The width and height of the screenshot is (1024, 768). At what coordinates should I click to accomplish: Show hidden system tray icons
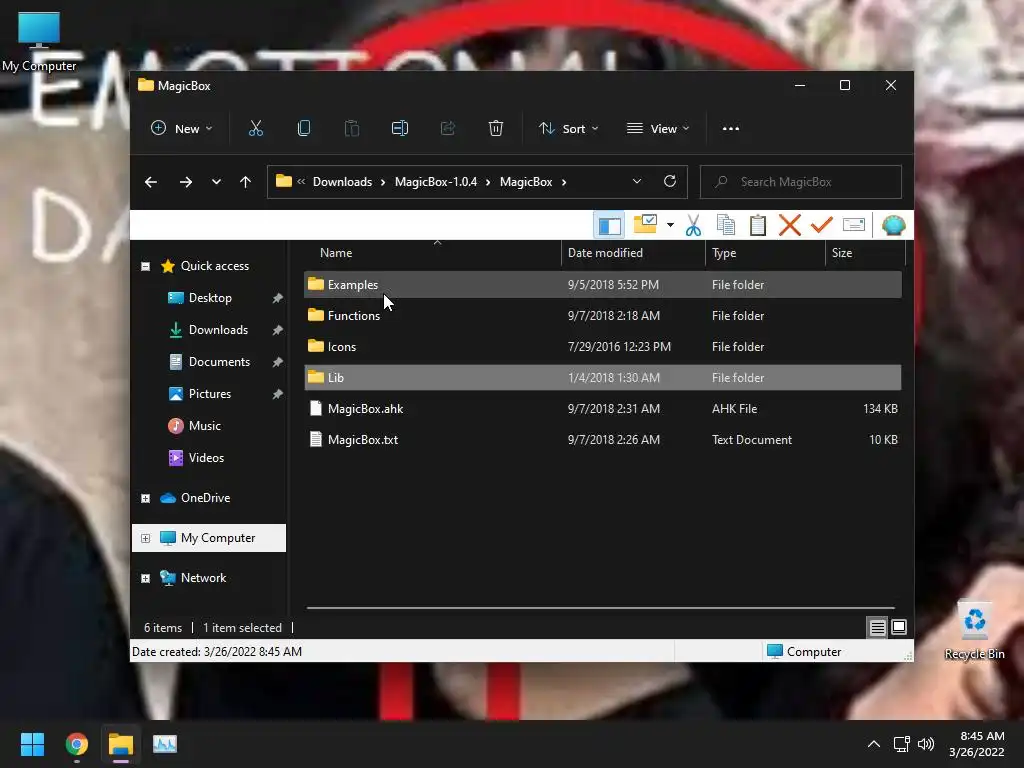pos(873,744)
